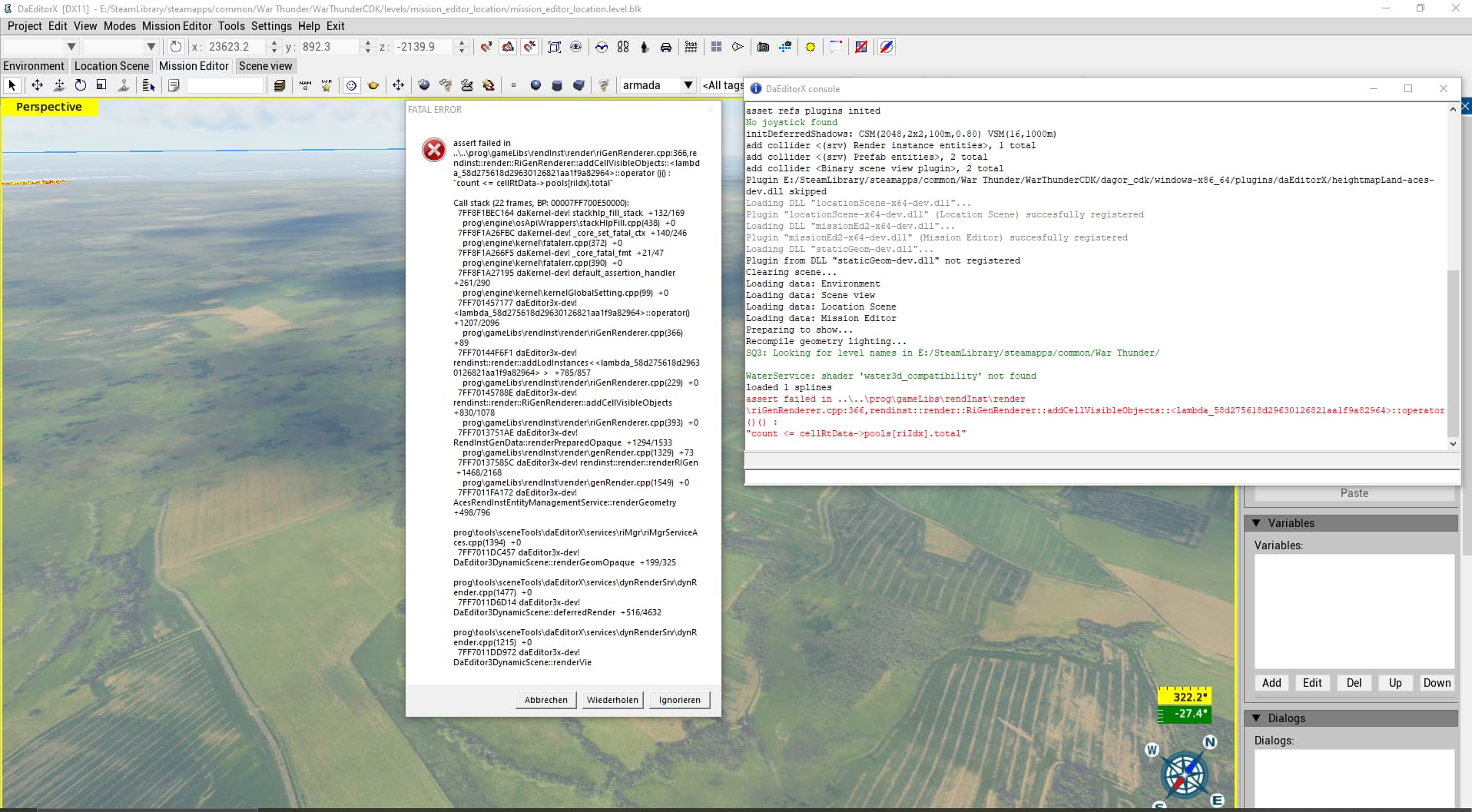Click Abbrechen in the fatal error dialog
The image size is (1472, 812).
[545, 700]
